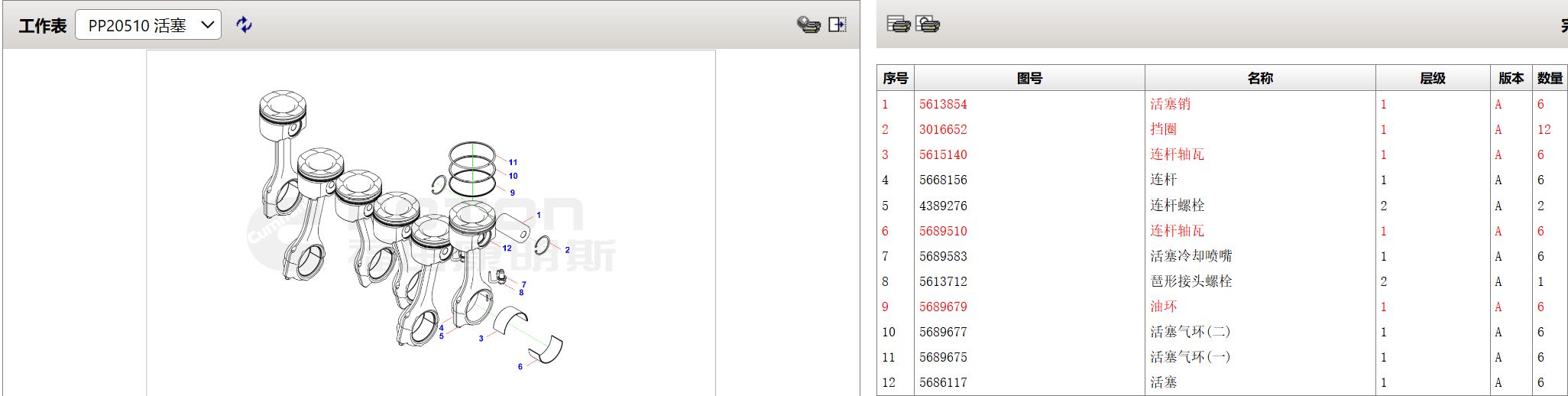Click callout 12 beside the piston
Viewport: 1568px width, 396px height.
(507, 248)
